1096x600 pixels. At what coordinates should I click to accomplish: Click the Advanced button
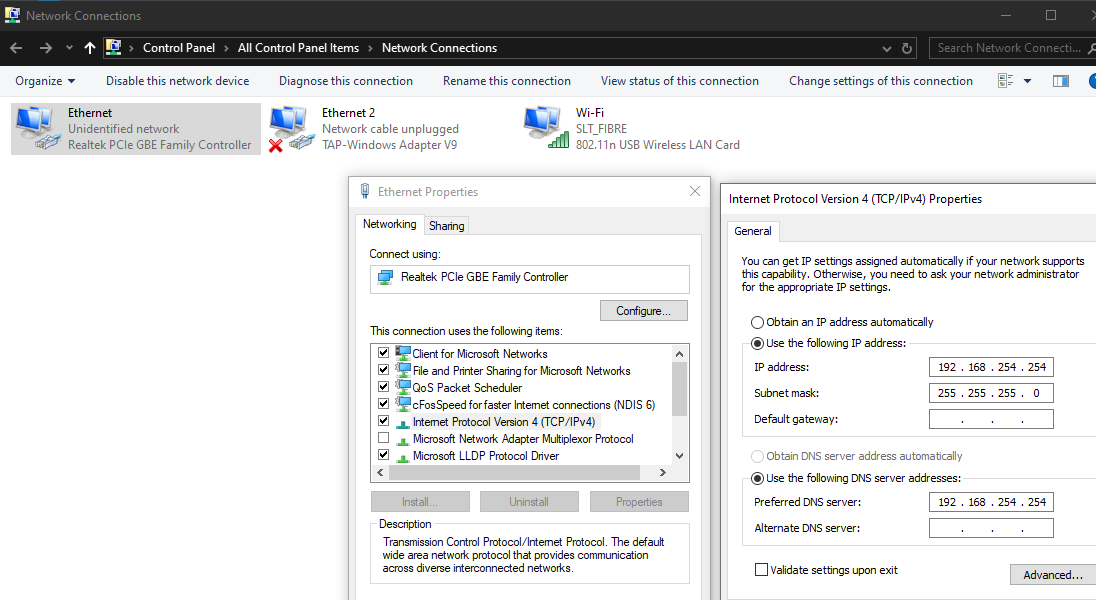1053,575
